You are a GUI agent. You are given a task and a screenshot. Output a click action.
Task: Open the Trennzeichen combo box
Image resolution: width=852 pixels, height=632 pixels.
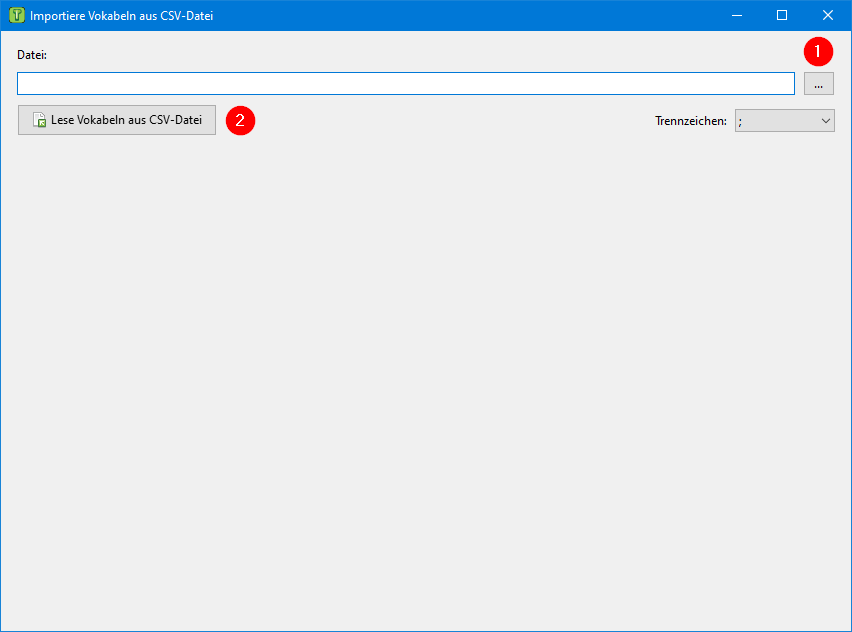784,121
